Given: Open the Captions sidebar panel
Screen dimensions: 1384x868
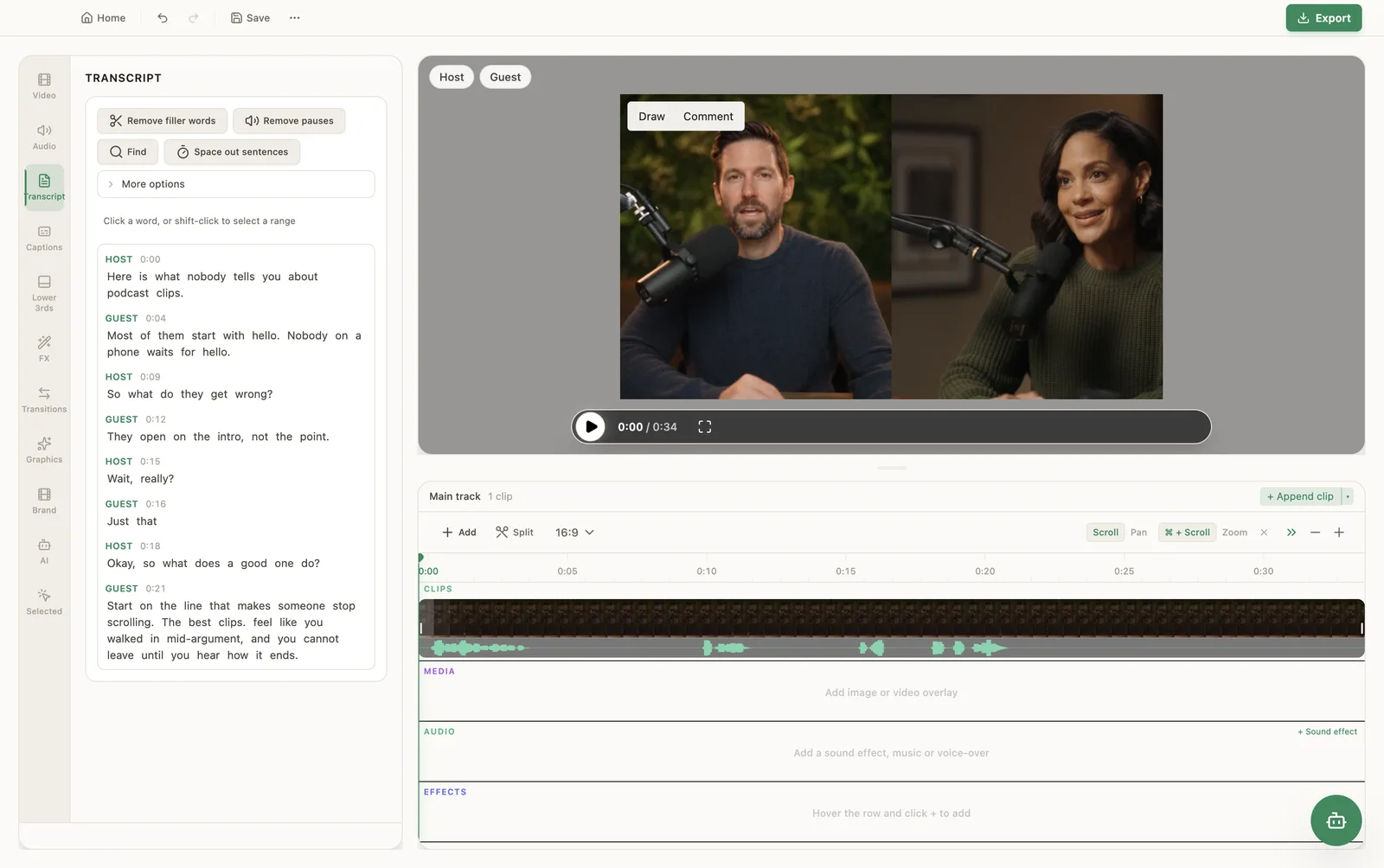Looking at the screenshot, I should click(x=44, y=238).
